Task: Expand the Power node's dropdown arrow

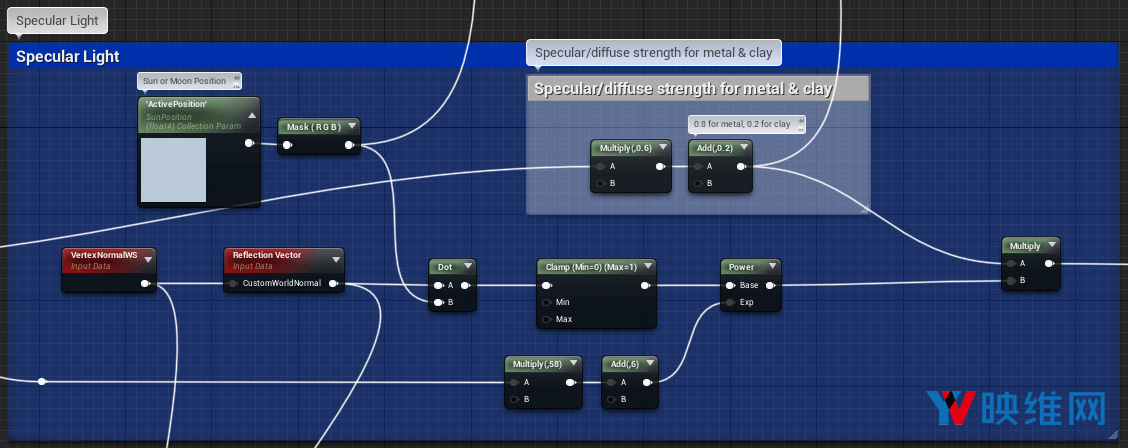Action: click(x=772, y=267)
